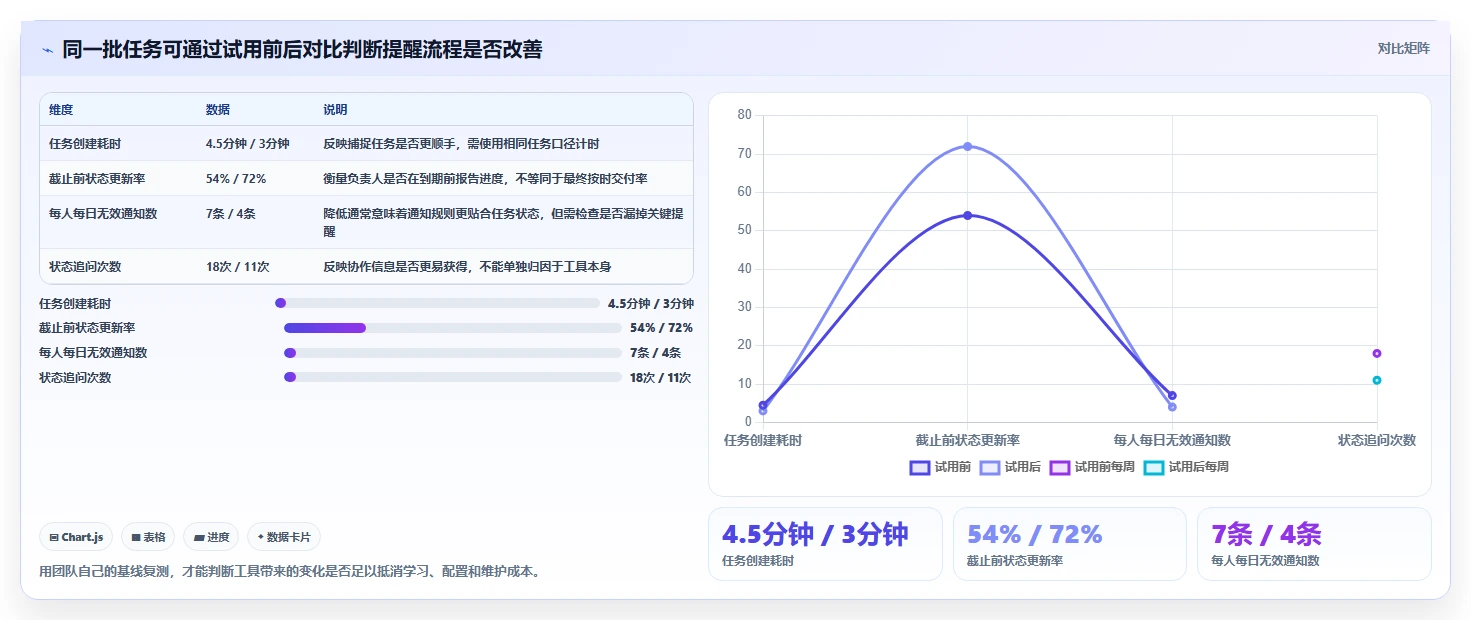Click the 截止前状态更新率 table row label

coord(98,179)
